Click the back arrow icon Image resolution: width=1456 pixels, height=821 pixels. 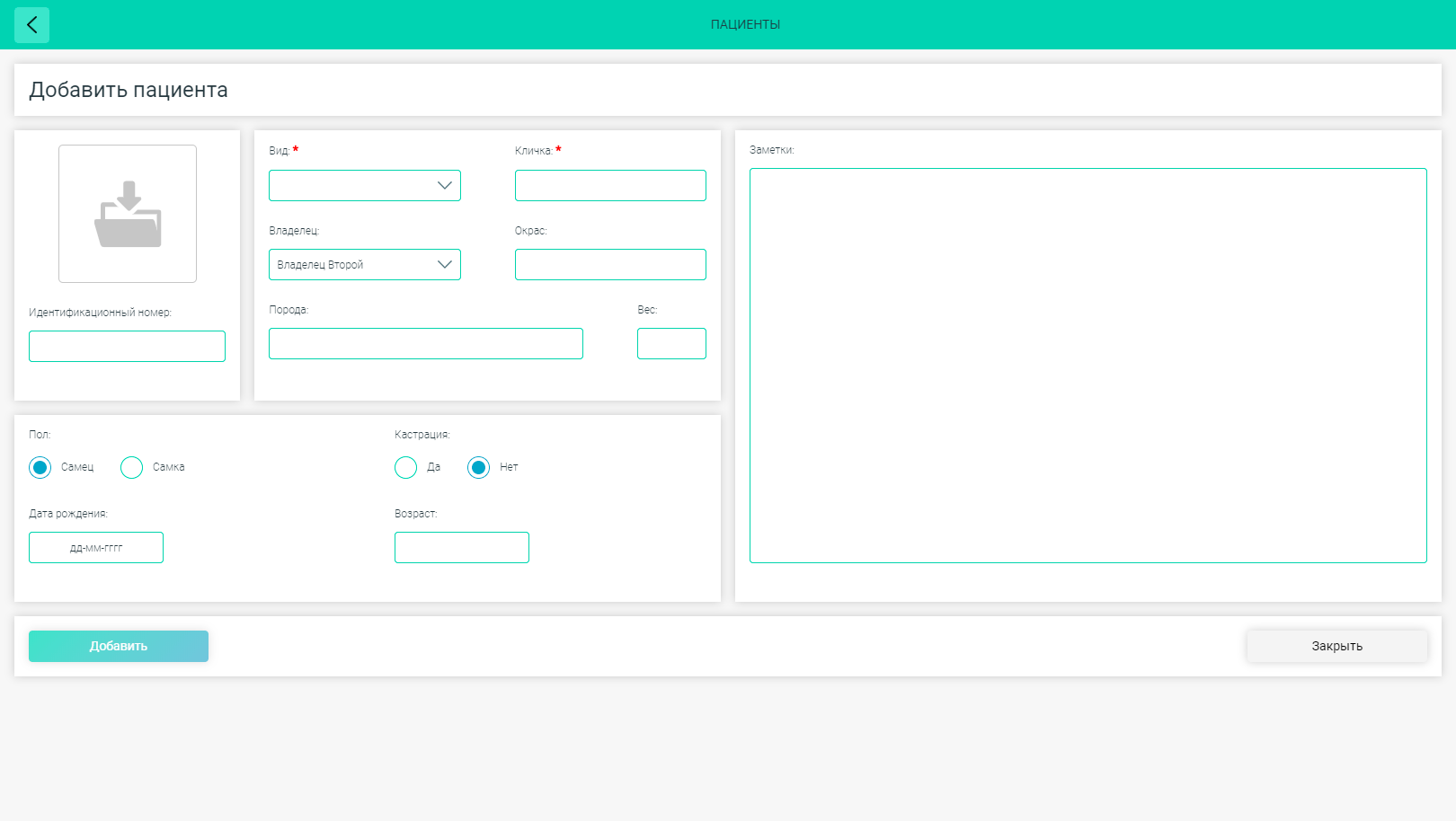31,25
